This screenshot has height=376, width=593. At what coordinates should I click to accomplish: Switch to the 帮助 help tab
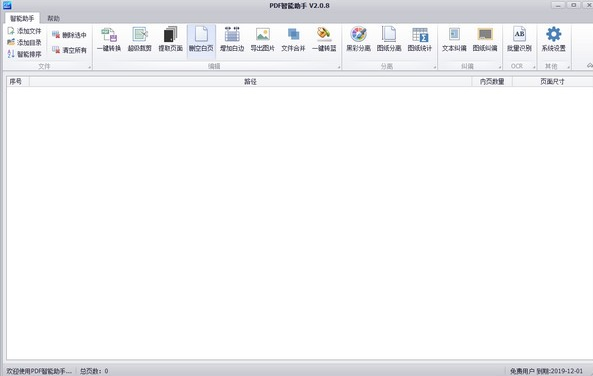(53, 18)
